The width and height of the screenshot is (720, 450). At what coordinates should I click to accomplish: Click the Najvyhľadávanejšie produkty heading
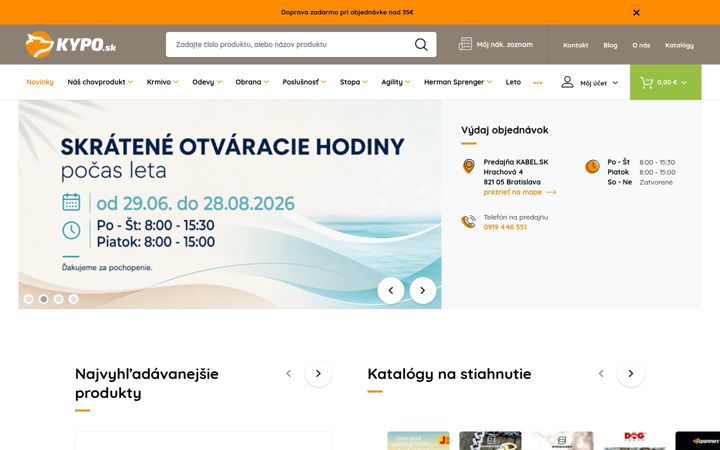pyautogui.click(x=147, y=383)
